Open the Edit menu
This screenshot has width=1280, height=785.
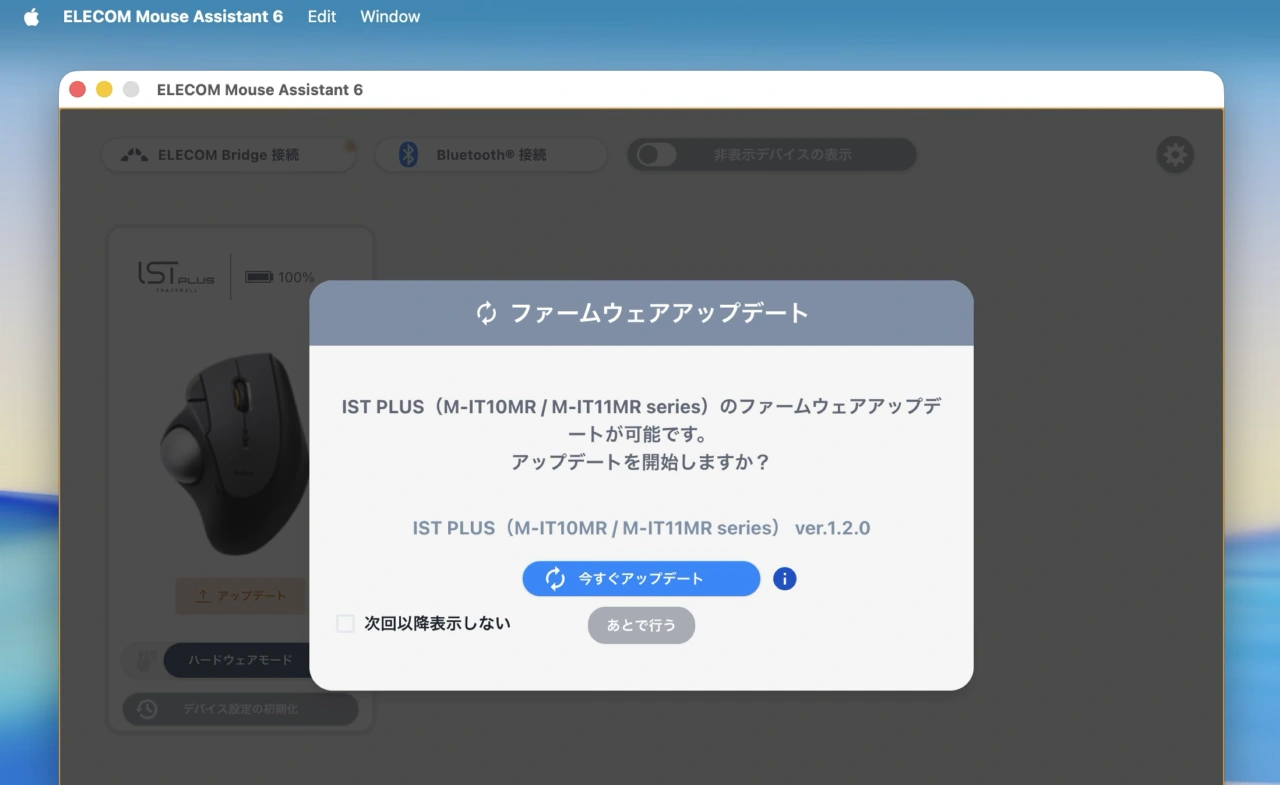tap(322, 17)
